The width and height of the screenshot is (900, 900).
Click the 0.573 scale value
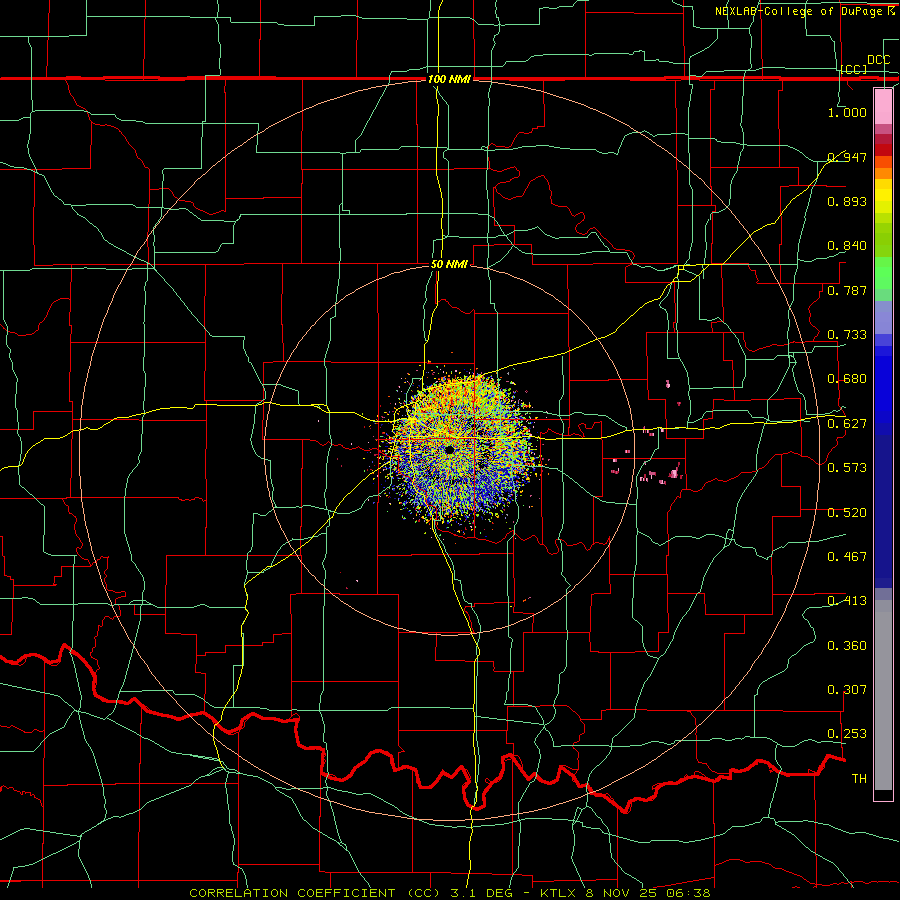(847, 468)
